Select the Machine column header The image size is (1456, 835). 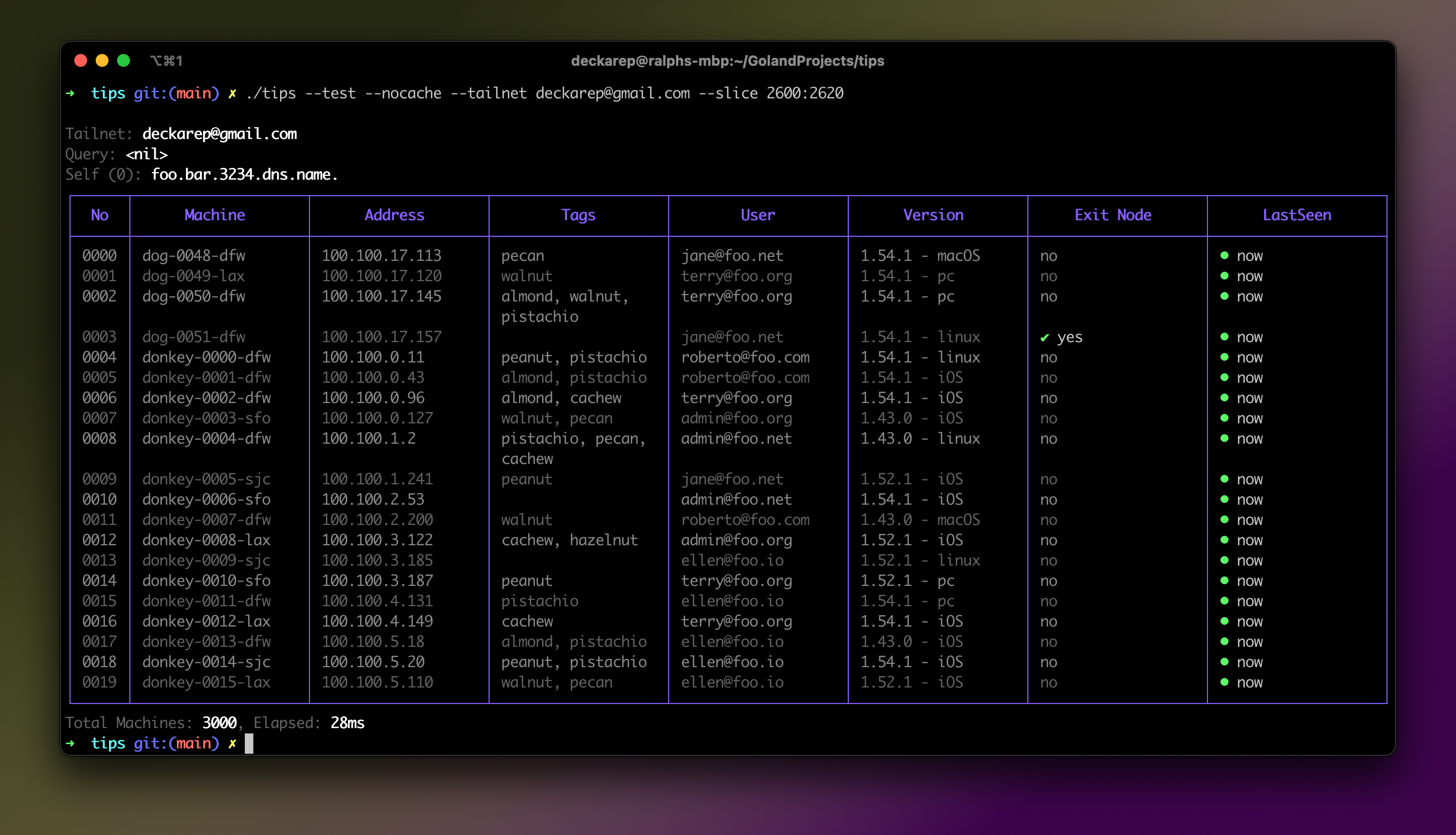click(215, 215)
